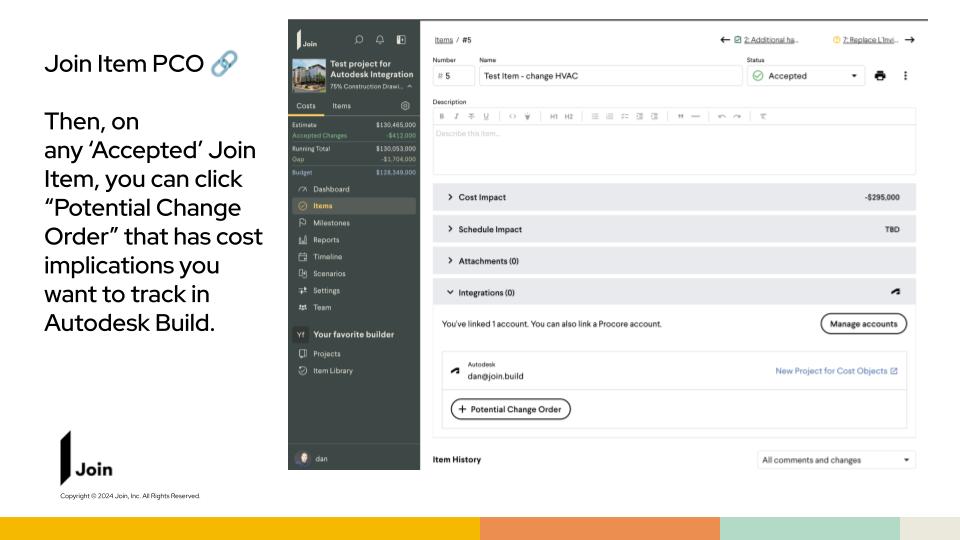This screenshot has width=960, height=540.
Task: Click the Items breadcrumb link
Action: pyautogui.click(x=444, y=40)
